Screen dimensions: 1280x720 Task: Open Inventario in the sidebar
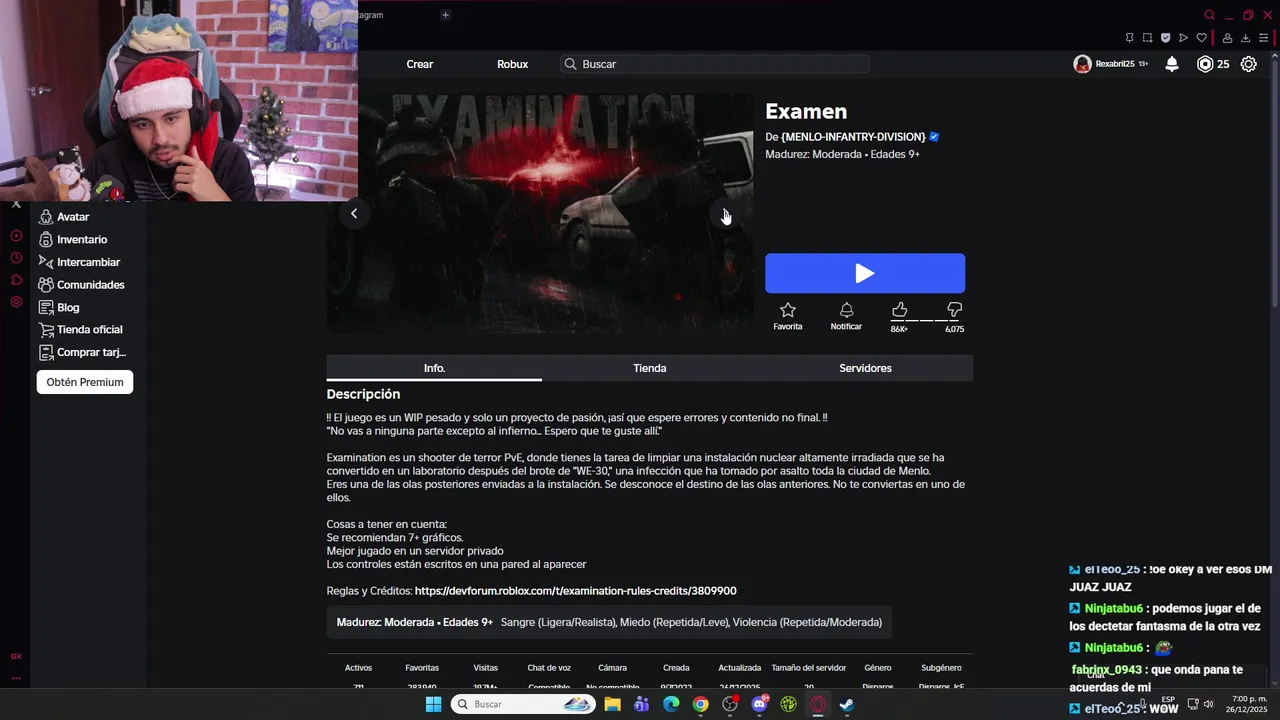point(73,240)
